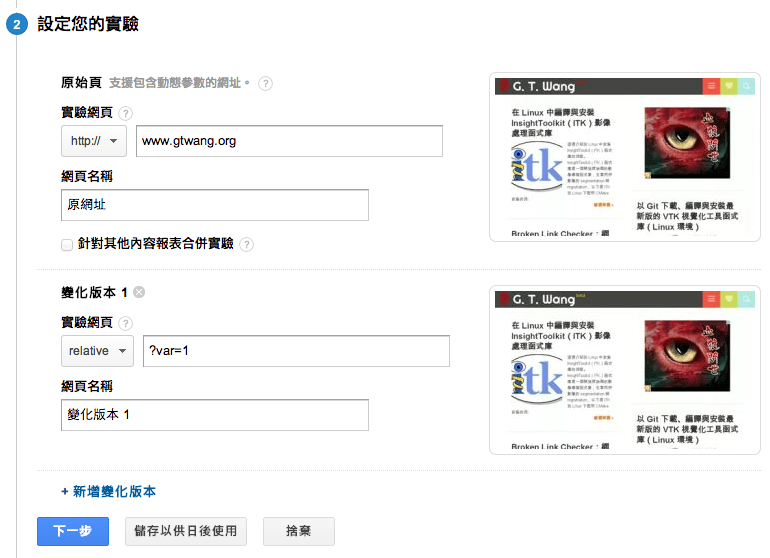
Task: Click red menu icon in original page preview
Action: pos(711,86)
